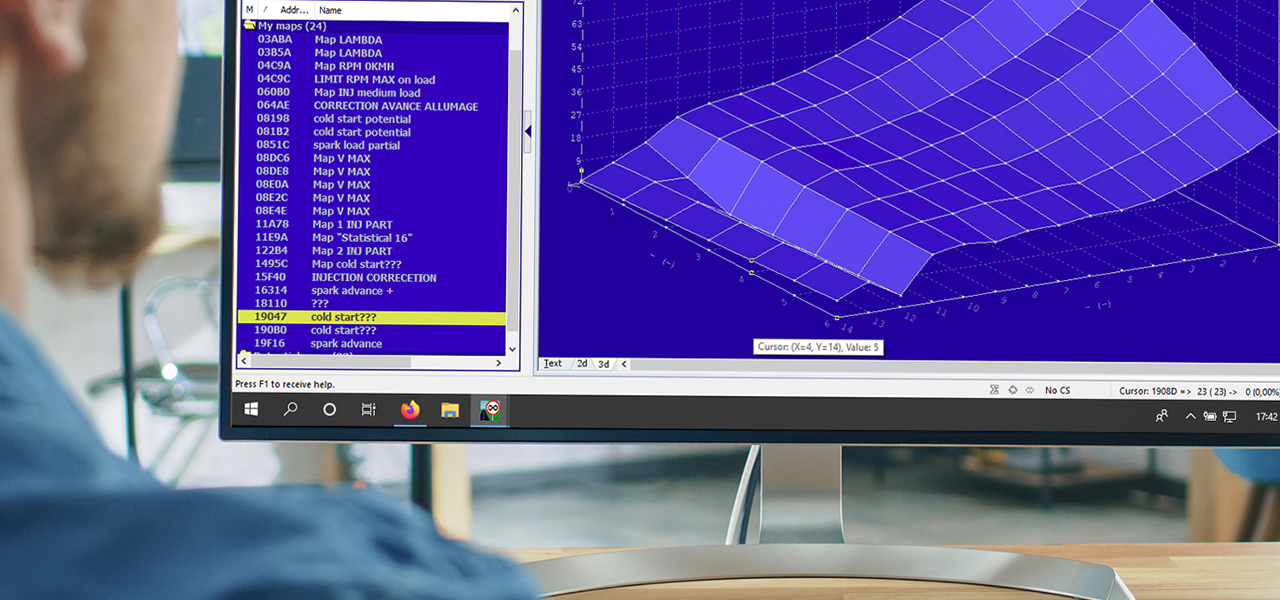Image resolution: width=1280 pixels, height=600 pixels.
Task: Select CORRECTION AVANCE ALLUMAGE map
Action: (x=374, y=106)
